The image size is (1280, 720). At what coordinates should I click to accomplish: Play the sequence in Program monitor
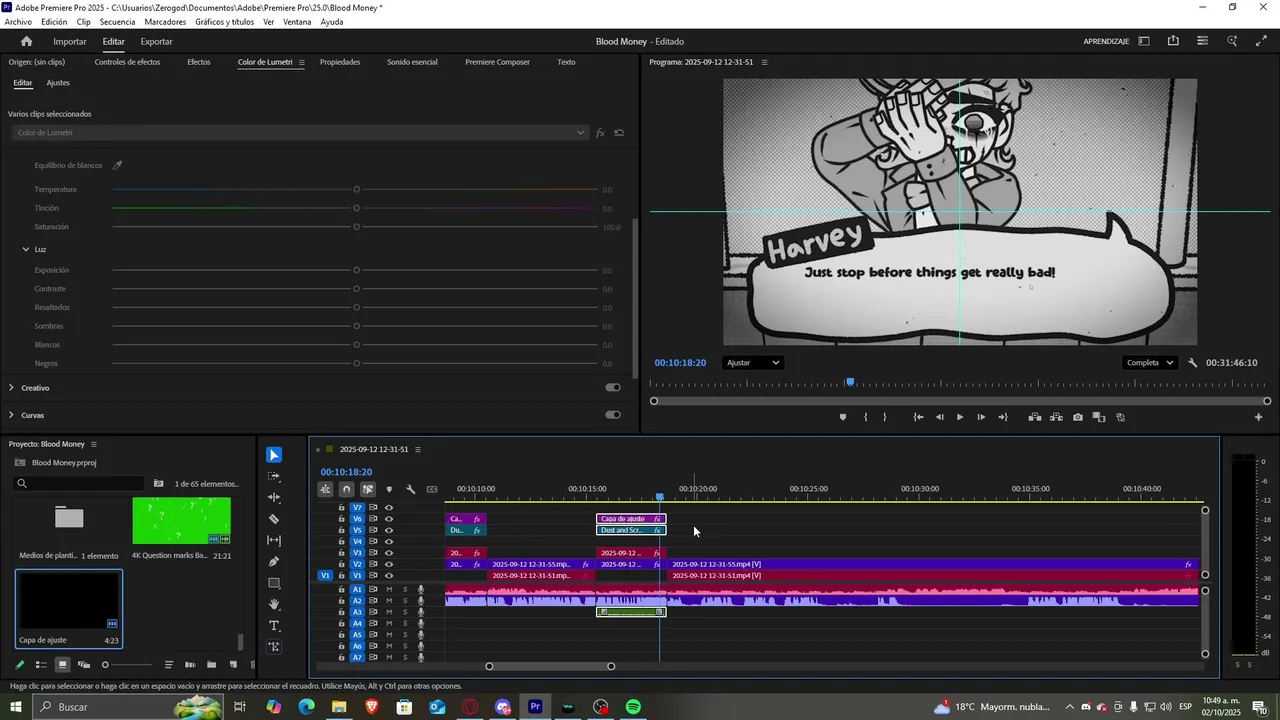click(x=960, y=417)
